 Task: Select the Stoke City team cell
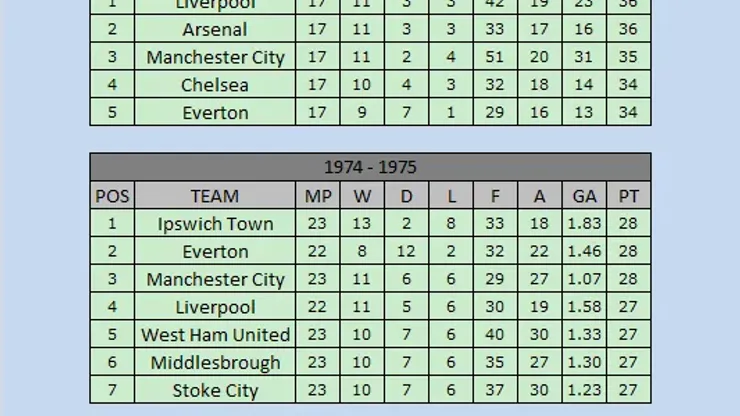pyautogui.click(x=215, y=391)
